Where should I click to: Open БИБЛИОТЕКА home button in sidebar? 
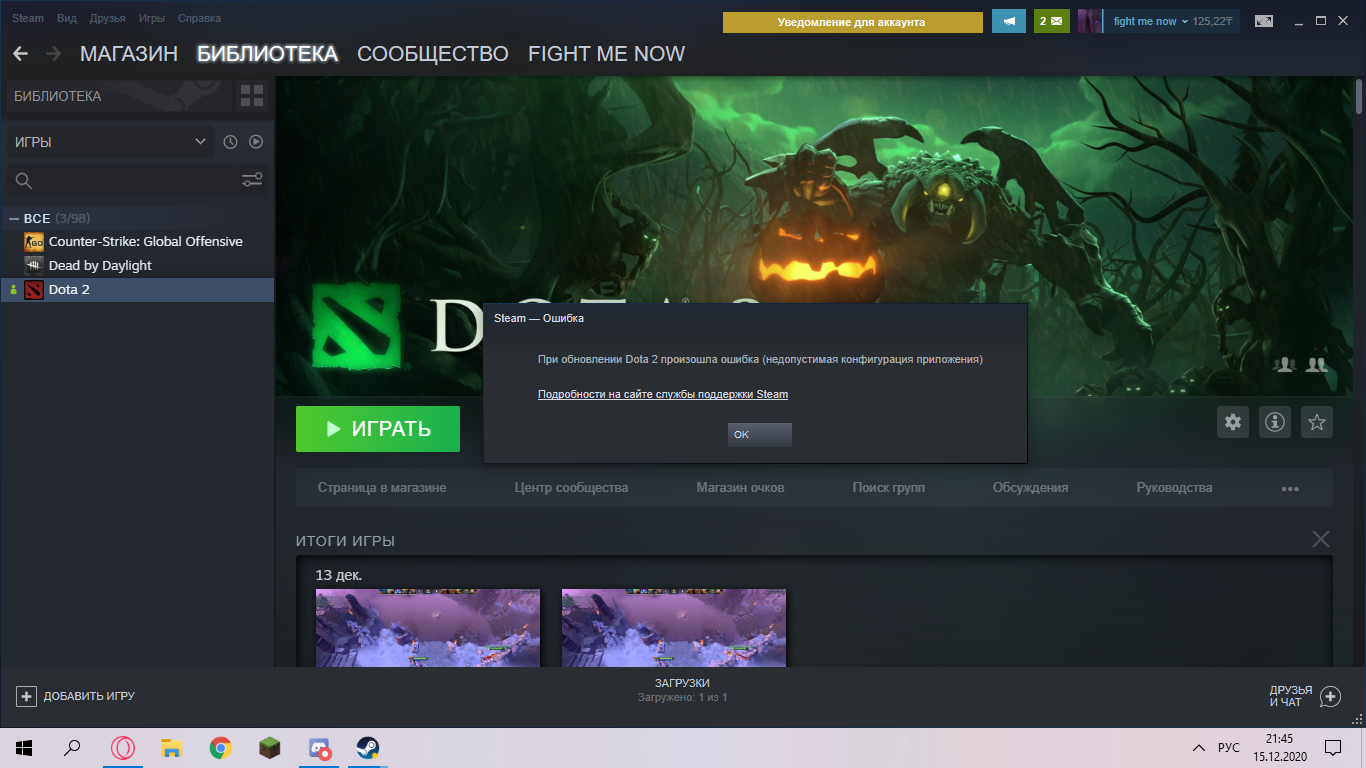(118, 97)
